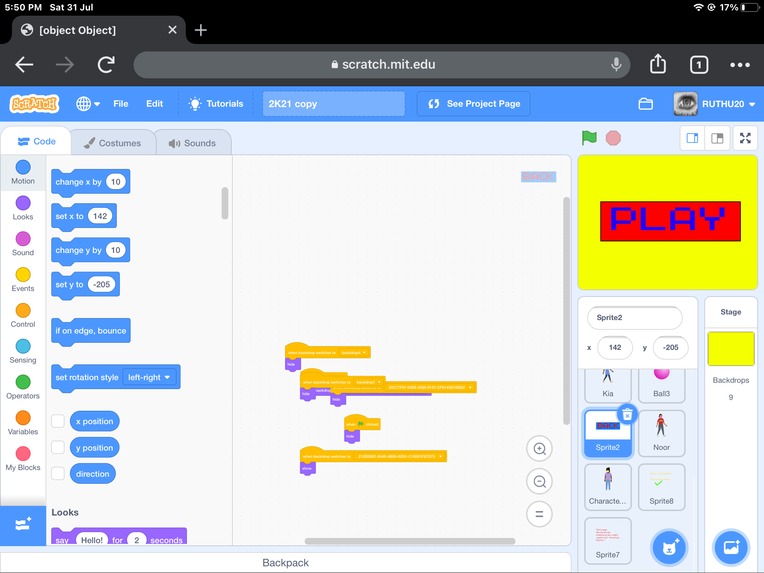
Task: Reload the page in the browser
Action: [106, 64]
